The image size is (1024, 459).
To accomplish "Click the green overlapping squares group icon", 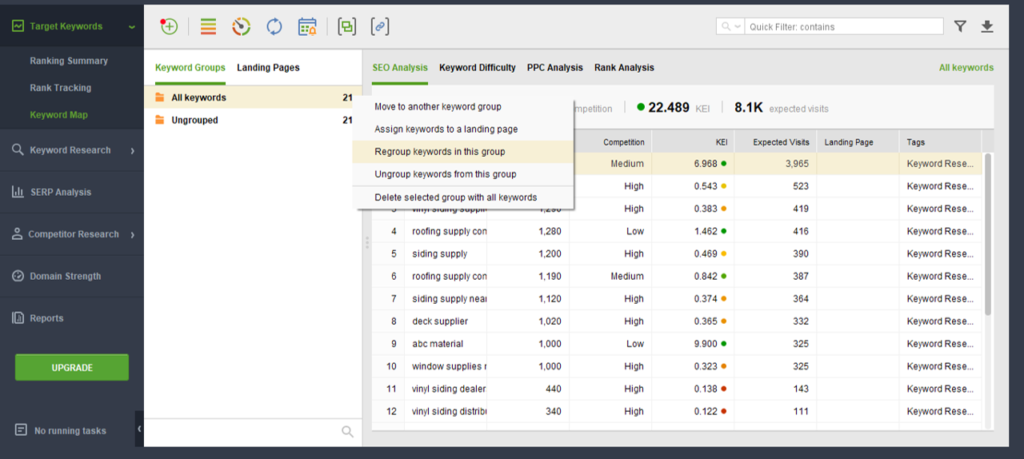I will coord(347,26).
